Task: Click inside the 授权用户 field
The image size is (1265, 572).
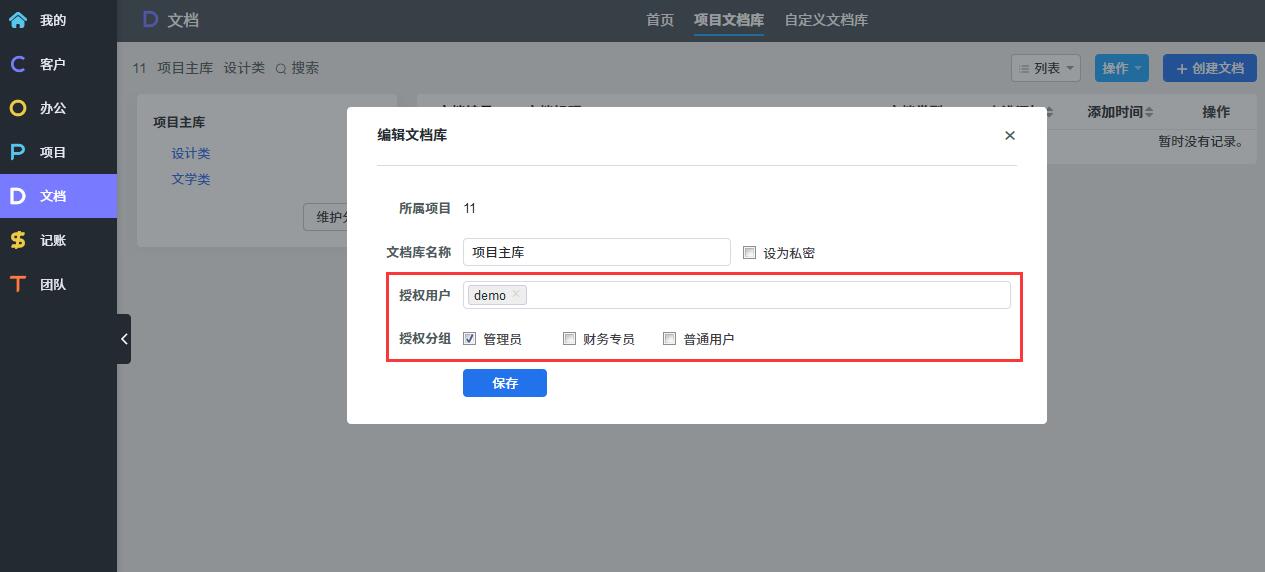Action: [737, 295]
